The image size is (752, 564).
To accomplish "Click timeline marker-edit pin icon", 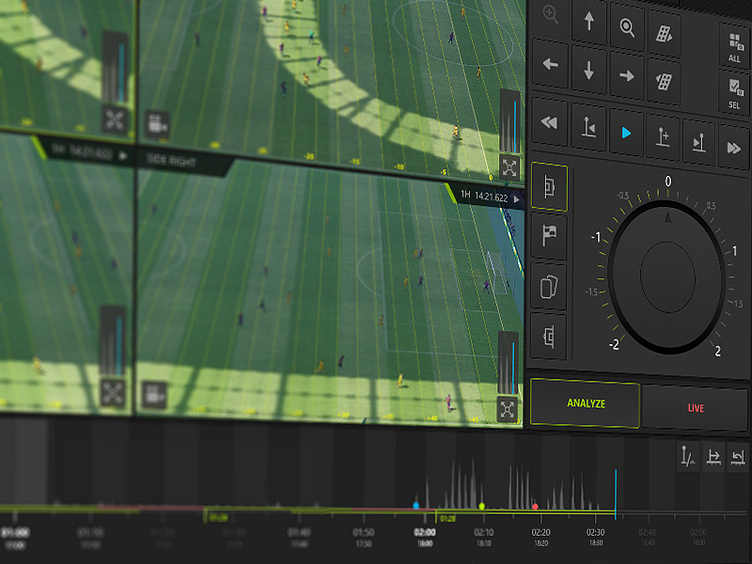I will pyautogui.click(x=688, y=456).
